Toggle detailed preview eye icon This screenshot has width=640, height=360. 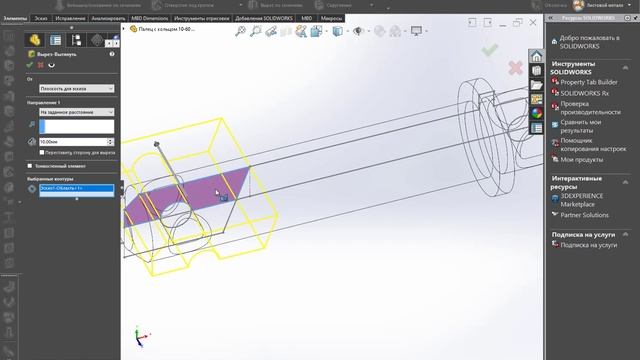click(51, 65)
